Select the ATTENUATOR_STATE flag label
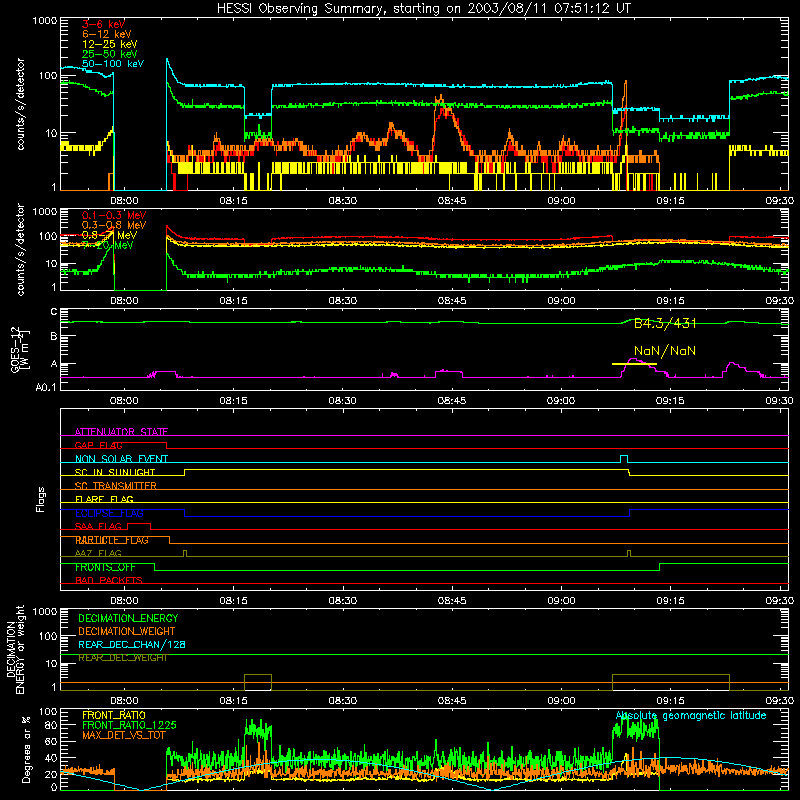This screenshot has width=800, height=800. (x=121, y=432)
